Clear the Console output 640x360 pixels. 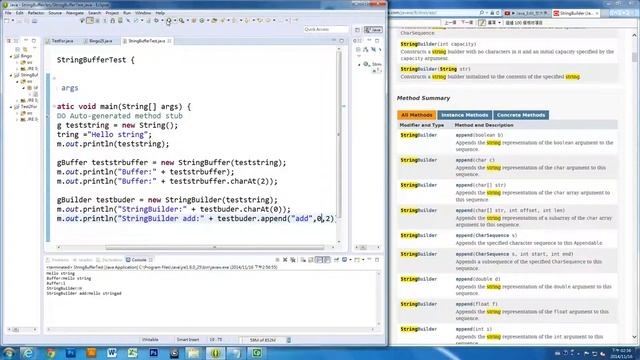point(303,260)
